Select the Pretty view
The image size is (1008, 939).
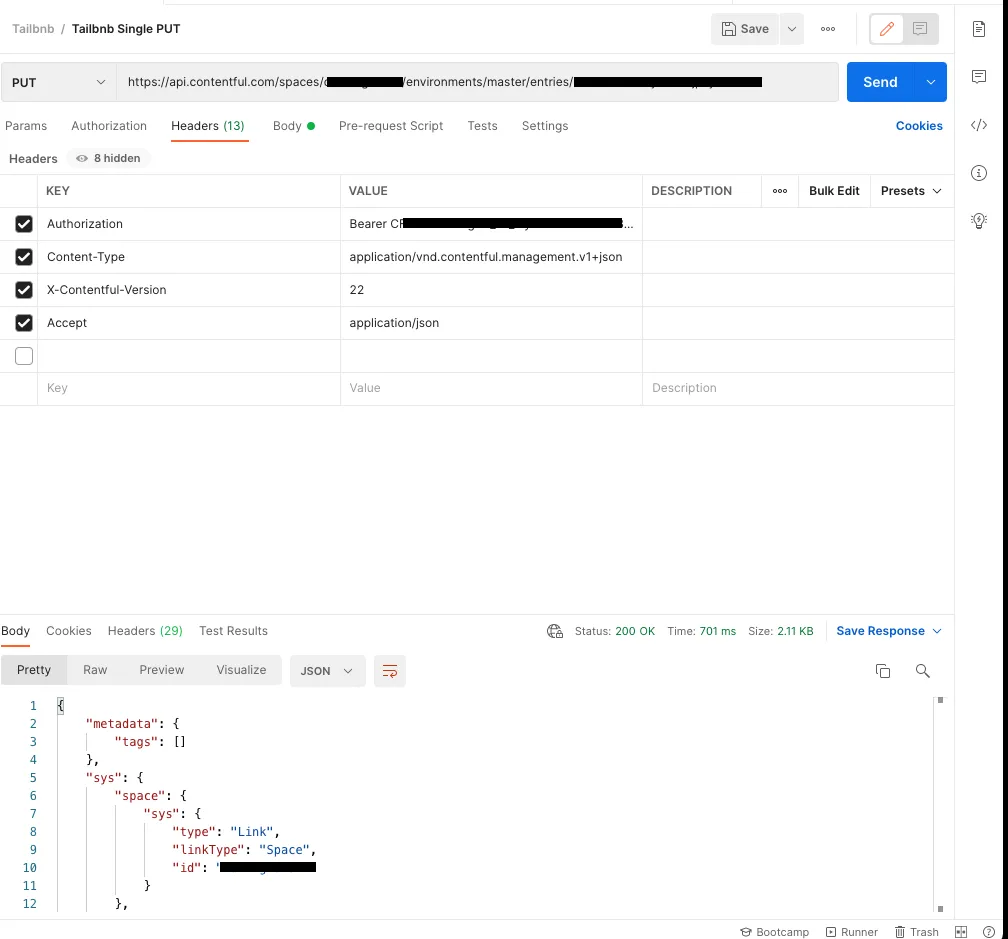(x=34, y=670)
